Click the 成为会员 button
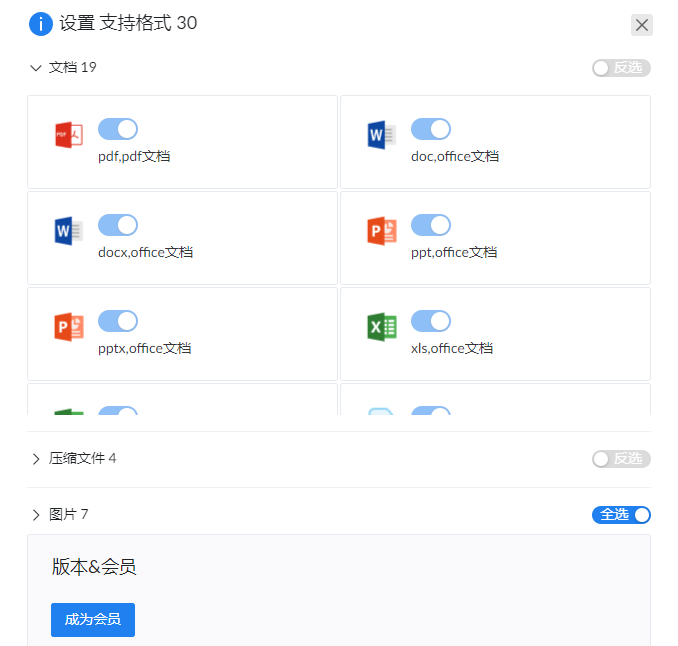Image resolution: width=678 pixels, height=646 pixels. [93, 620]
